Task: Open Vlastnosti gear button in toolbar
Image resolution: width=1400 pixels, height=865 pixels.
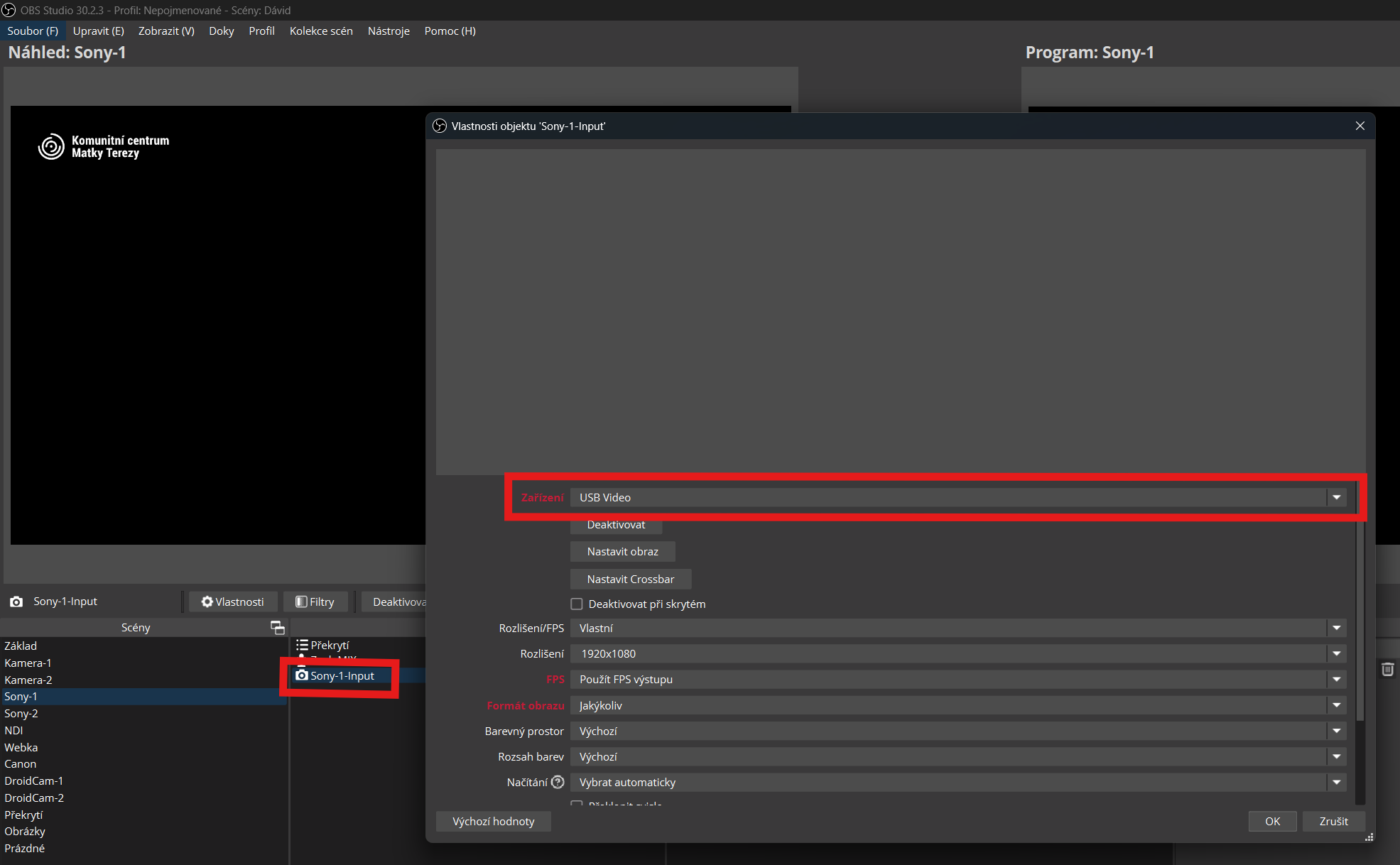Action: 233,602
